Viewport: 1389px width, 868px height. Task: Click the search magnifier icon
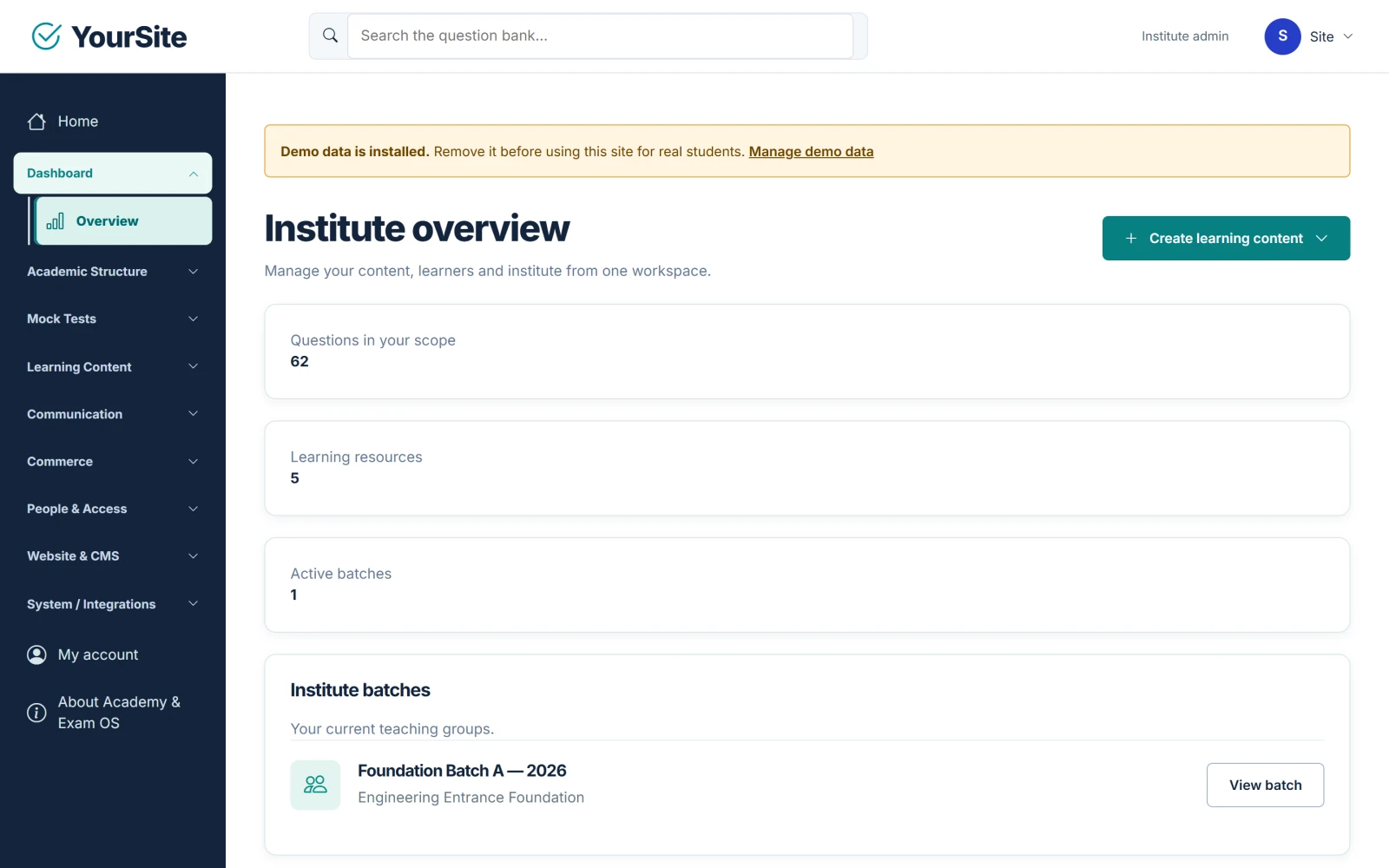click(330, 36)
